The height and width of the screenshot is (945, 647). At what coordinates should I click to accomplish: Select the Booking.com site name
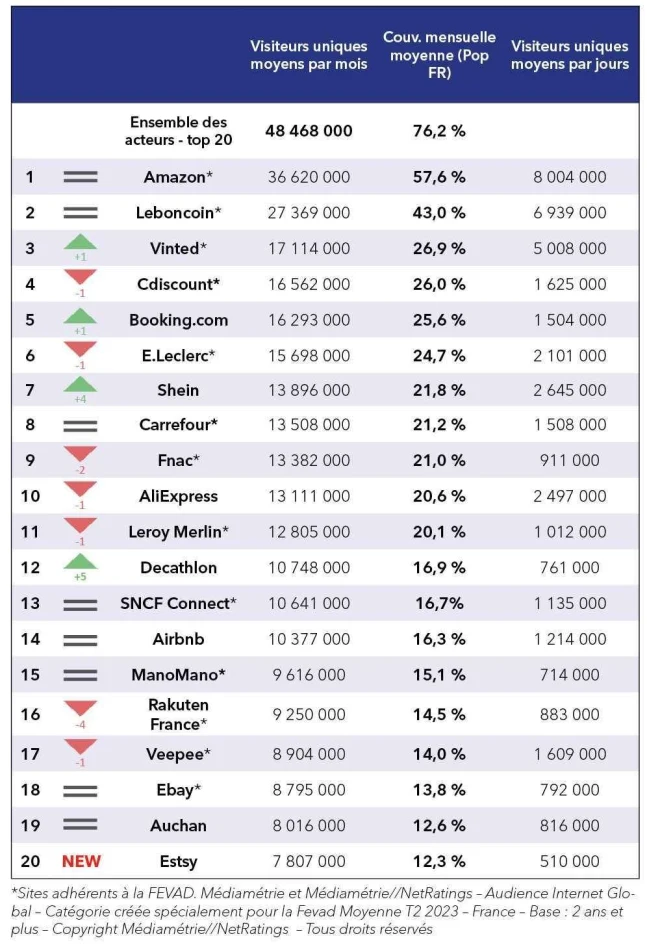point(178,320)
